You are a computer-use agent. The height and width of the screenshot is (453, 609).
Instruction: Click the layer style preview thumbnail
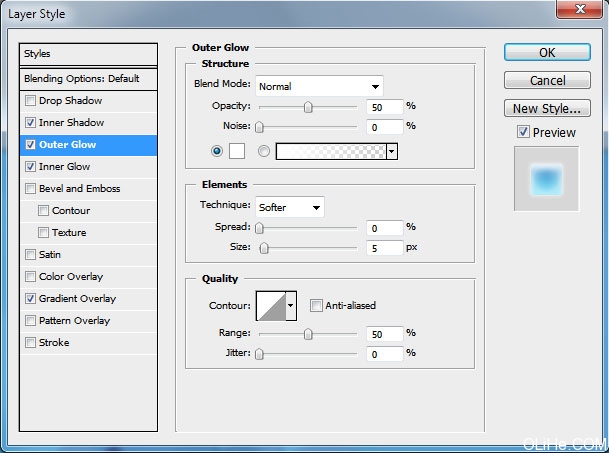[546, 179]
